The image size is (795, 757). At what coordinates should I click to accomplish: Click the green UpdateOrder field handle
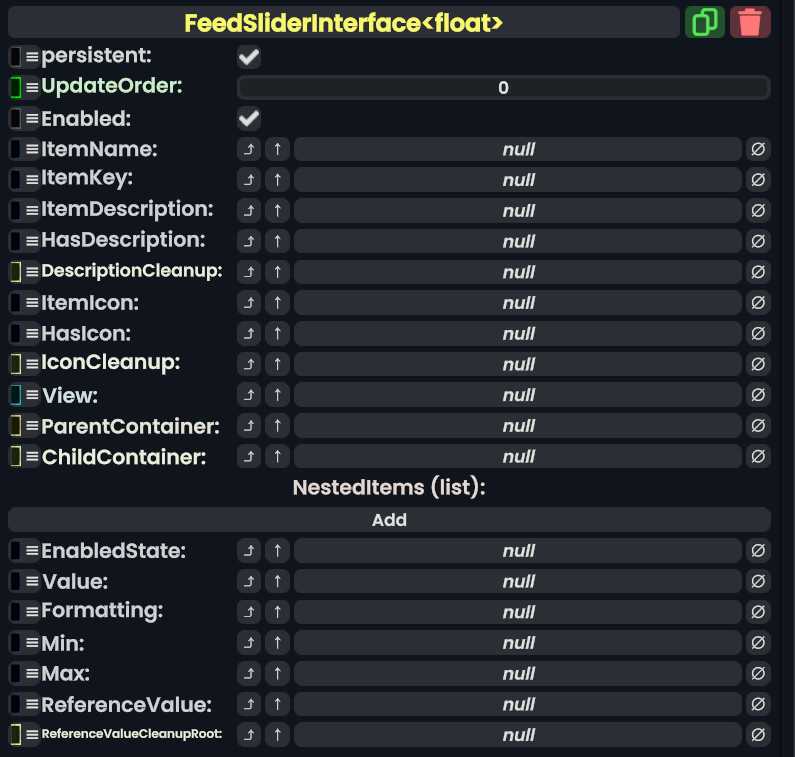[x=16, y=87]
